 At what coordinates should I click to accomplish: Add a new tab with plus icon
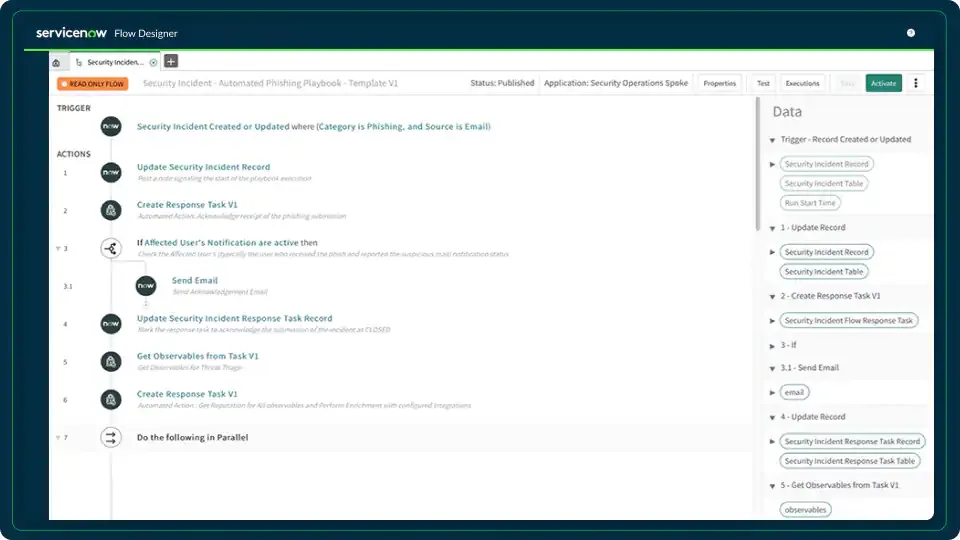click(x=171, y=61)
